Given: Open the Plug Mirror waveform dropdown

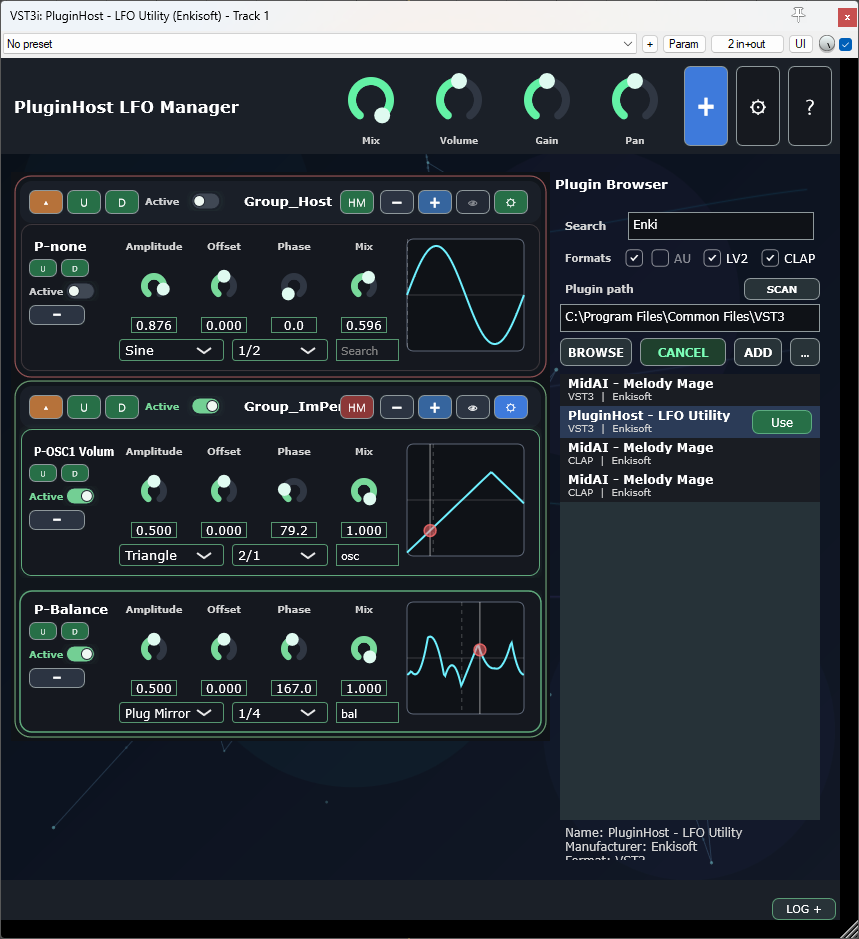Looking at the screenshot, I should (x=171, y=713).
